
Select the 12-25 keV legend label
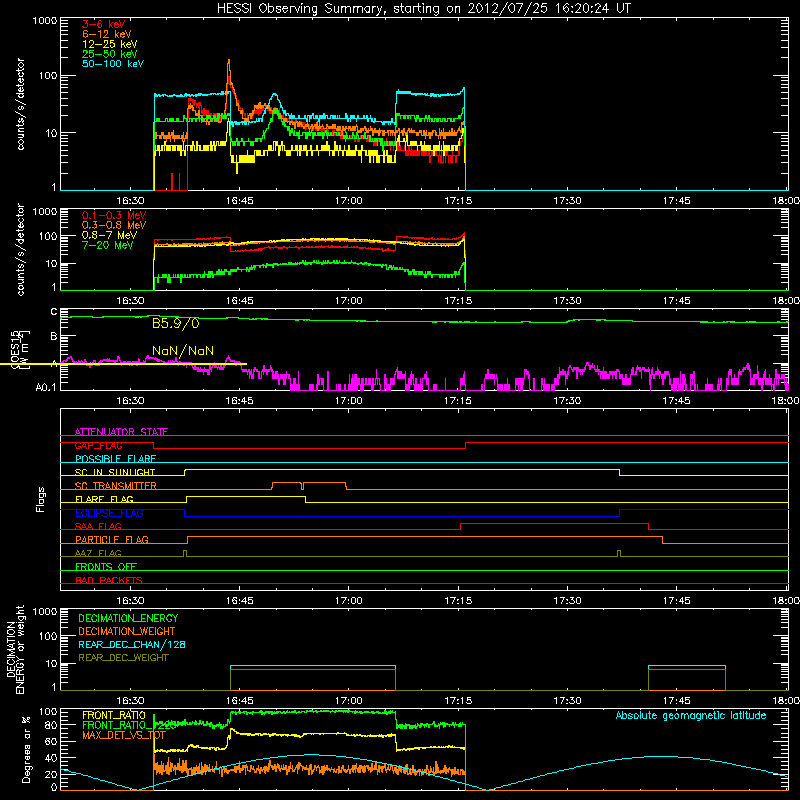pyautogui.click(x=110, y=44)
